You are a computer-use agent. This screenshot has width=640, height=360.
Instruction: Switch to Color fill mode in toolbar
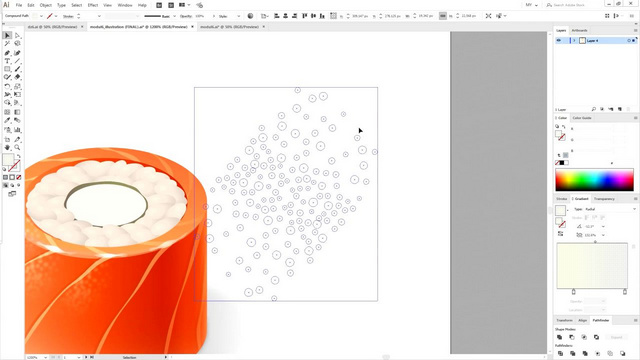point(5,177)
